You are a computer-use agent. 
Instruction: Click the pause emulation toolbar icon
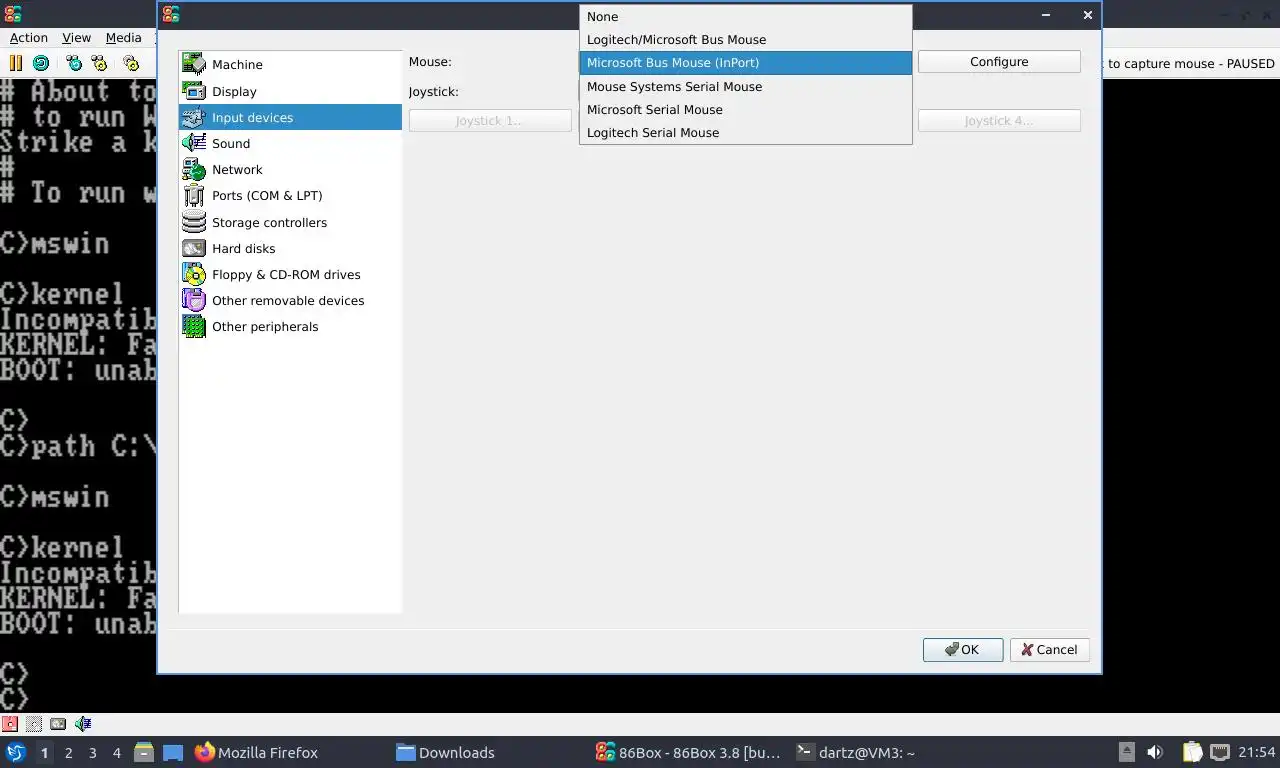click(x=15, y=63)
